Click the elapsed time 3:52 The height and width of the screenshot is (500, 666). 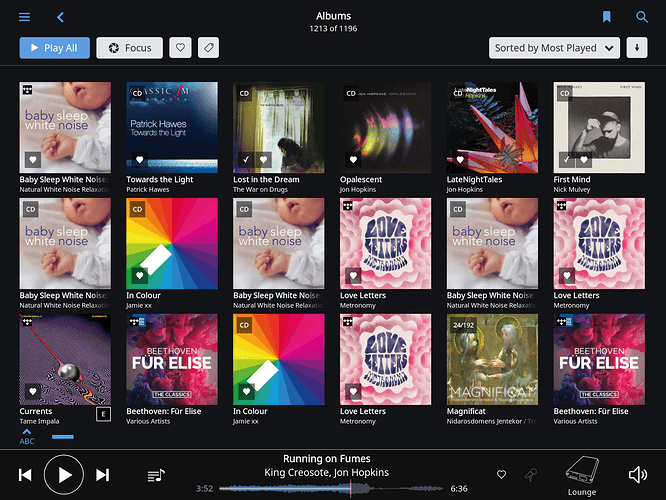coord(204,489)
